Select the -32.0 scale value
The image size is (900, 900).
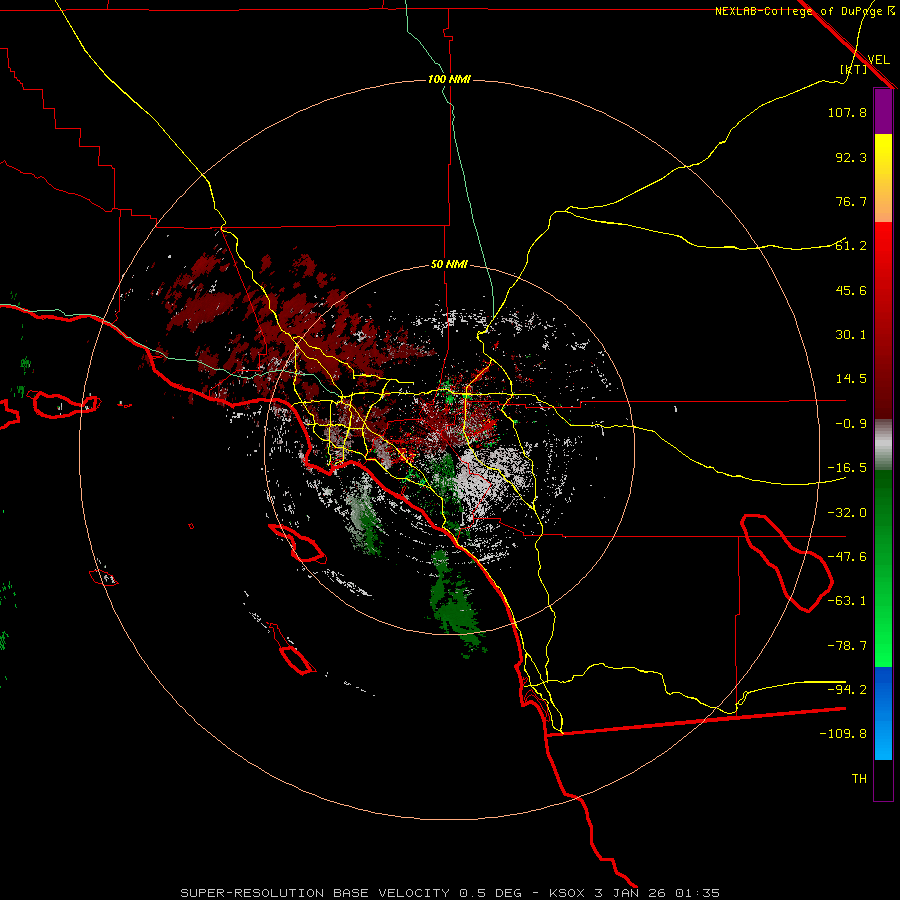click(x=847, y=513)
